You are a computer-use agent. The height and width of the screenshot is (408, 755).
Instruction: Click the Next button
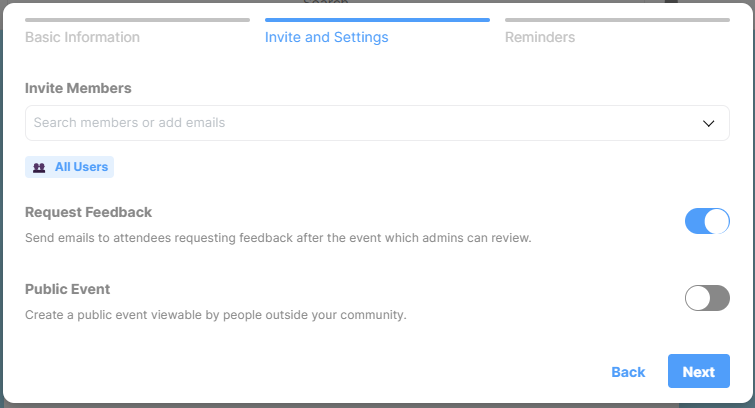[699, 371]
